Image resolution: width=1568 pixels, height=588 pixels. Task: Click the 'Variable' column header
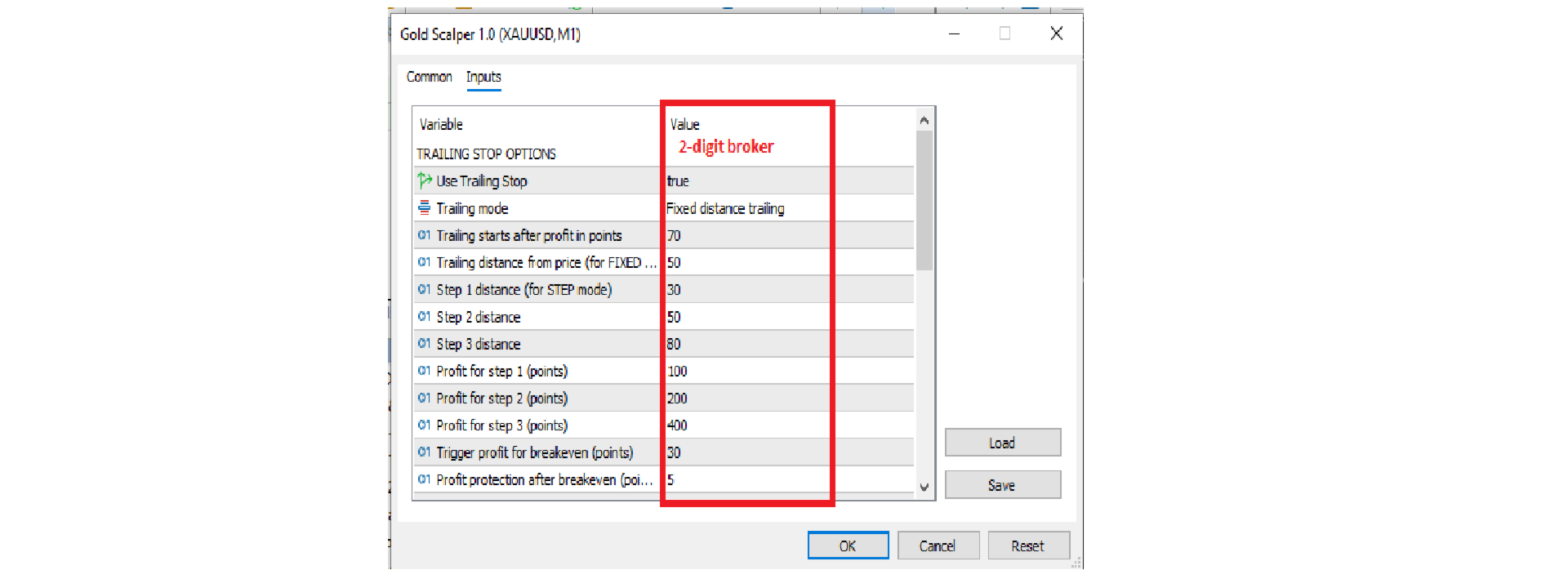click(441, 124)
